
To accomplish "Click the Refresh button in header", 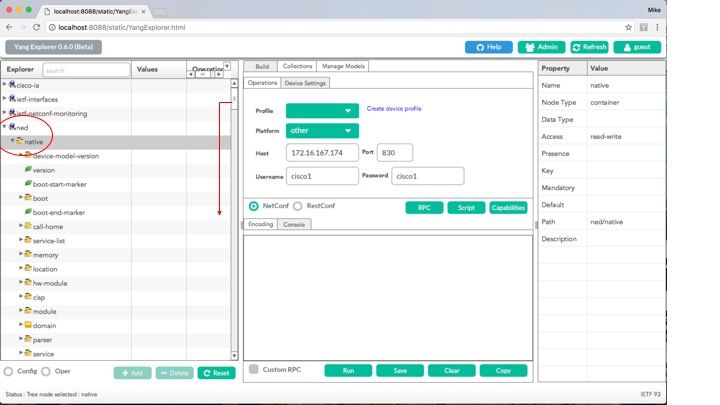I will click(x=590, y=47).
